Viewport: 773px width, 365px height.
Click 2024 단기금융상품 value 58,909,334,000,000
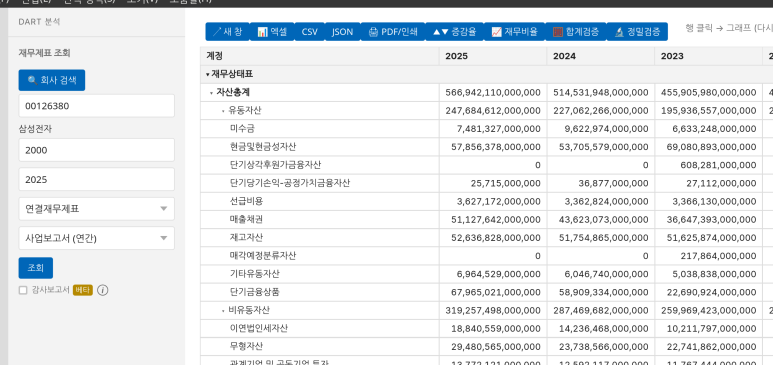pos(603,292)
